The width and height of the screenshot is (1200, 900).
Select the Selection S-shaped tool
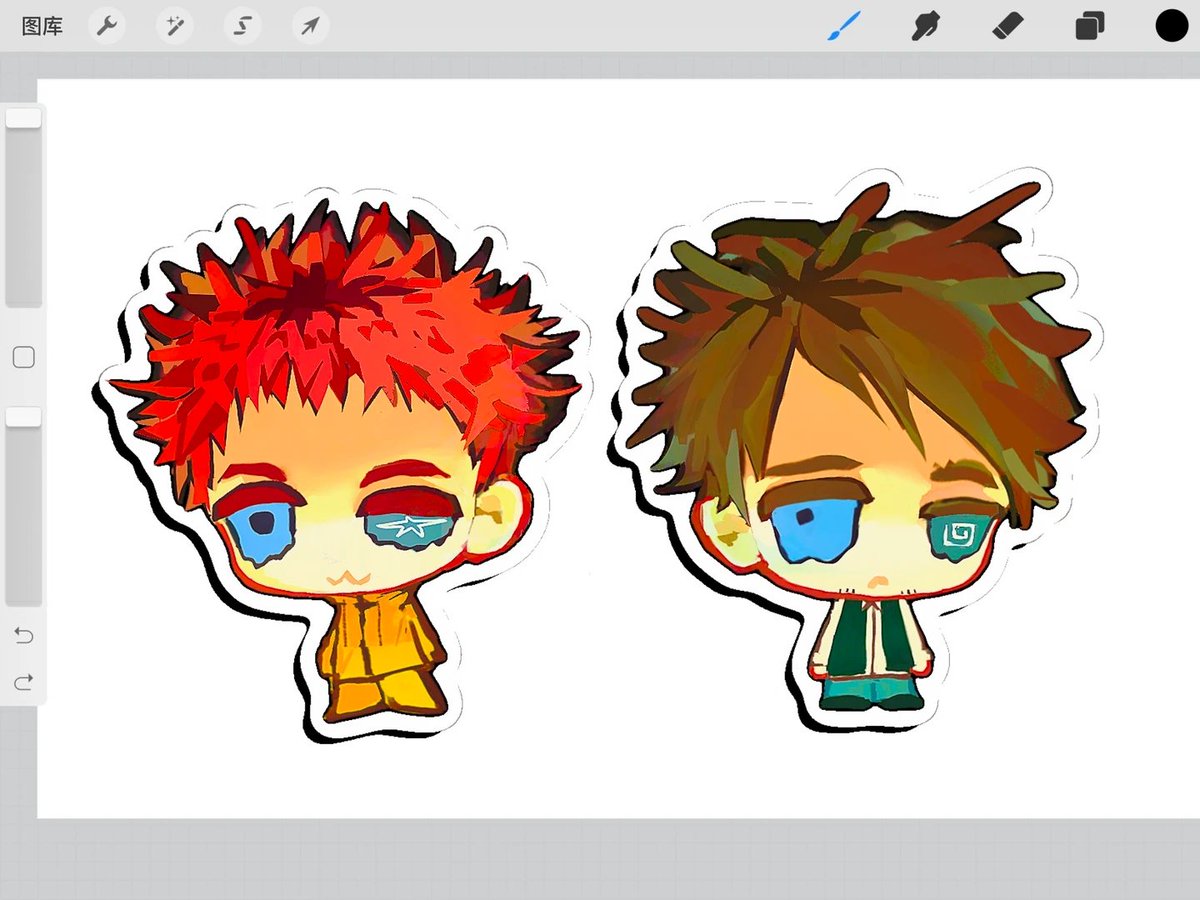coord(242,26)
